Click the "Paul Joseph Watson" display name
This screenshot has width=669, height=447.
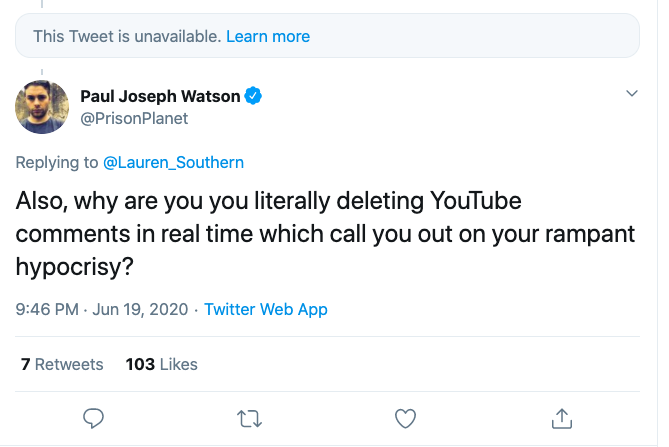tap(161, 96)
